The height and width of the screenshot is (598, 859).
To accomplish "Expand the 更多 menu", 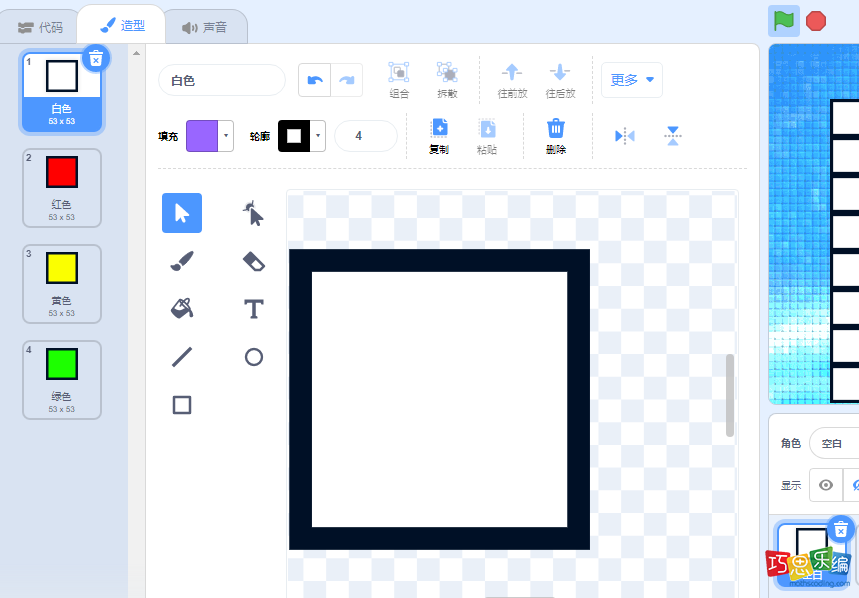I will [632, 80].
